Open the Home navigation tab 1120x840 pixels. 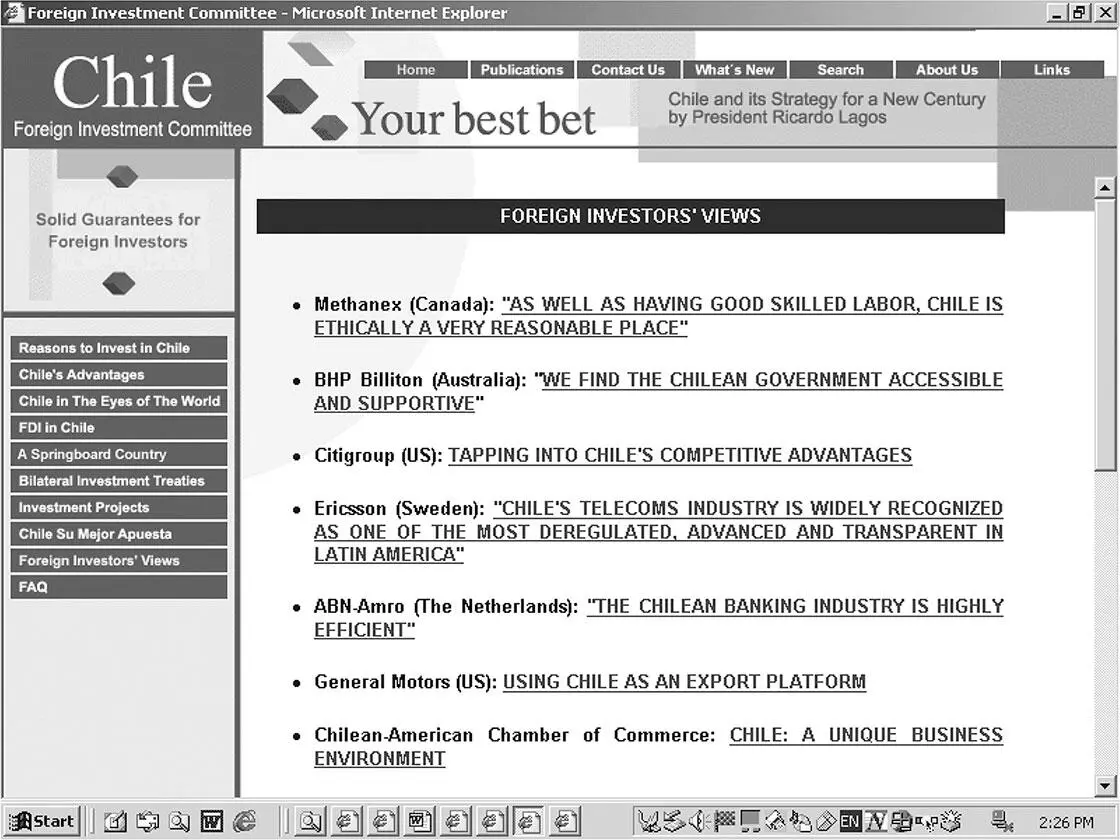(416, 69)
